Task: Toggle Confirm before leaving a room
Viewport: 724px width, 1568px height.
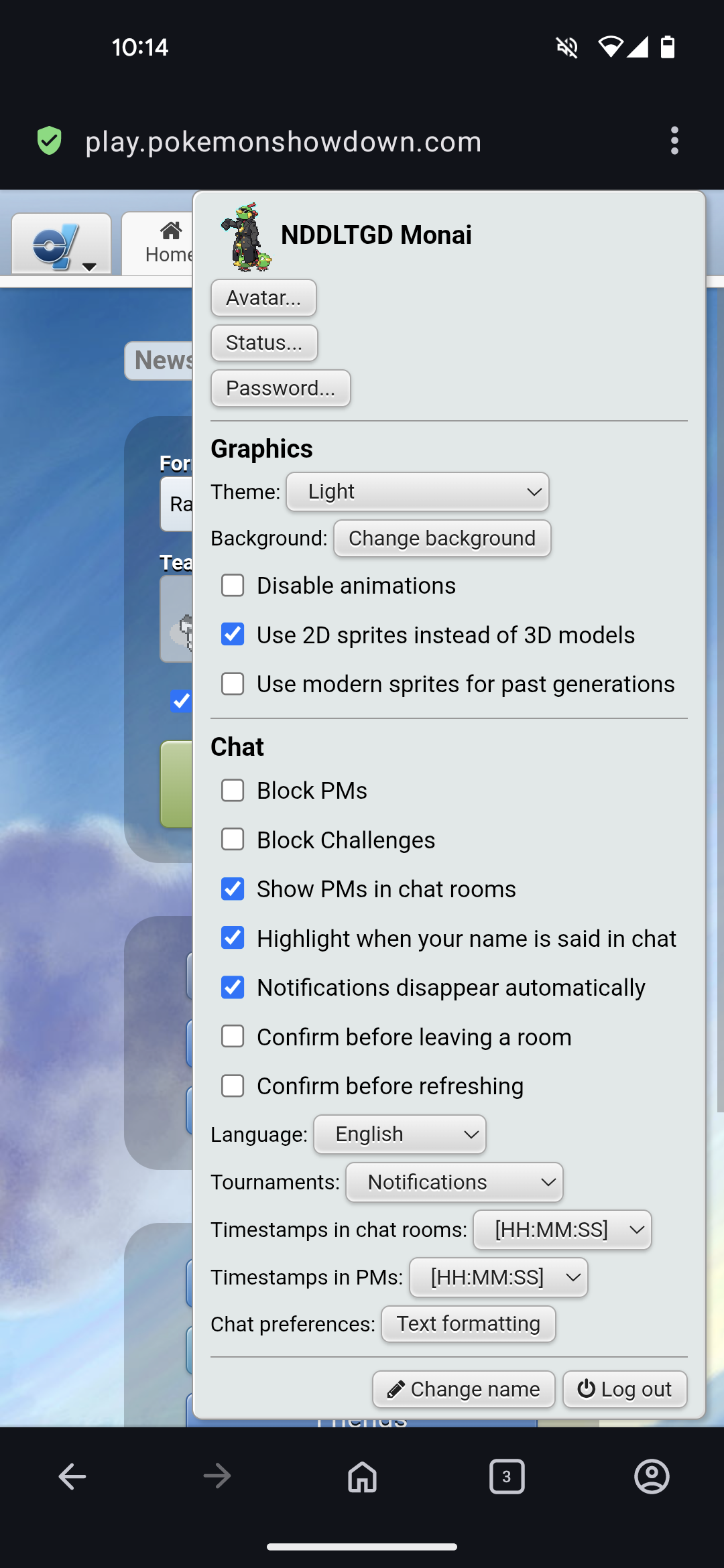Action: pyautogui.click(x=233, y=1036)
